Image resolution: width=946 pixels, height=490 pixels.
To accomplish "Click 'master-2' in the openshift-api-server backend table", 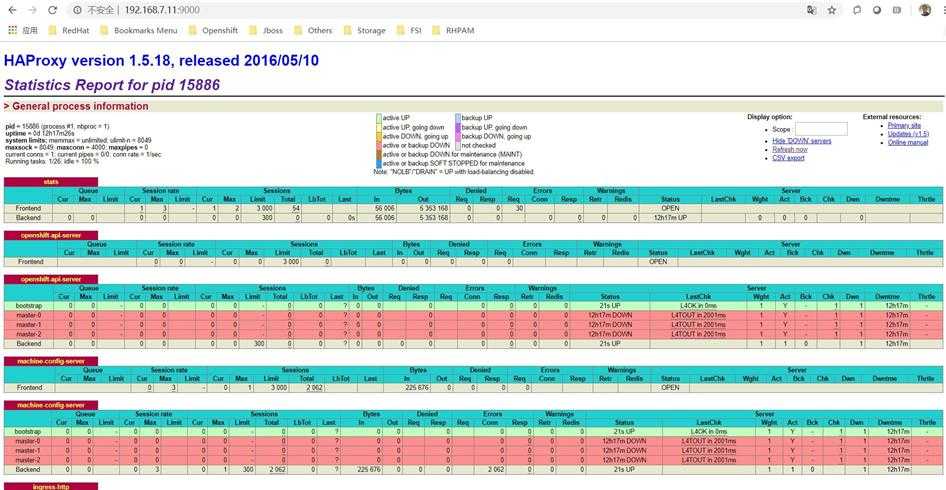I will coord(28,334).
